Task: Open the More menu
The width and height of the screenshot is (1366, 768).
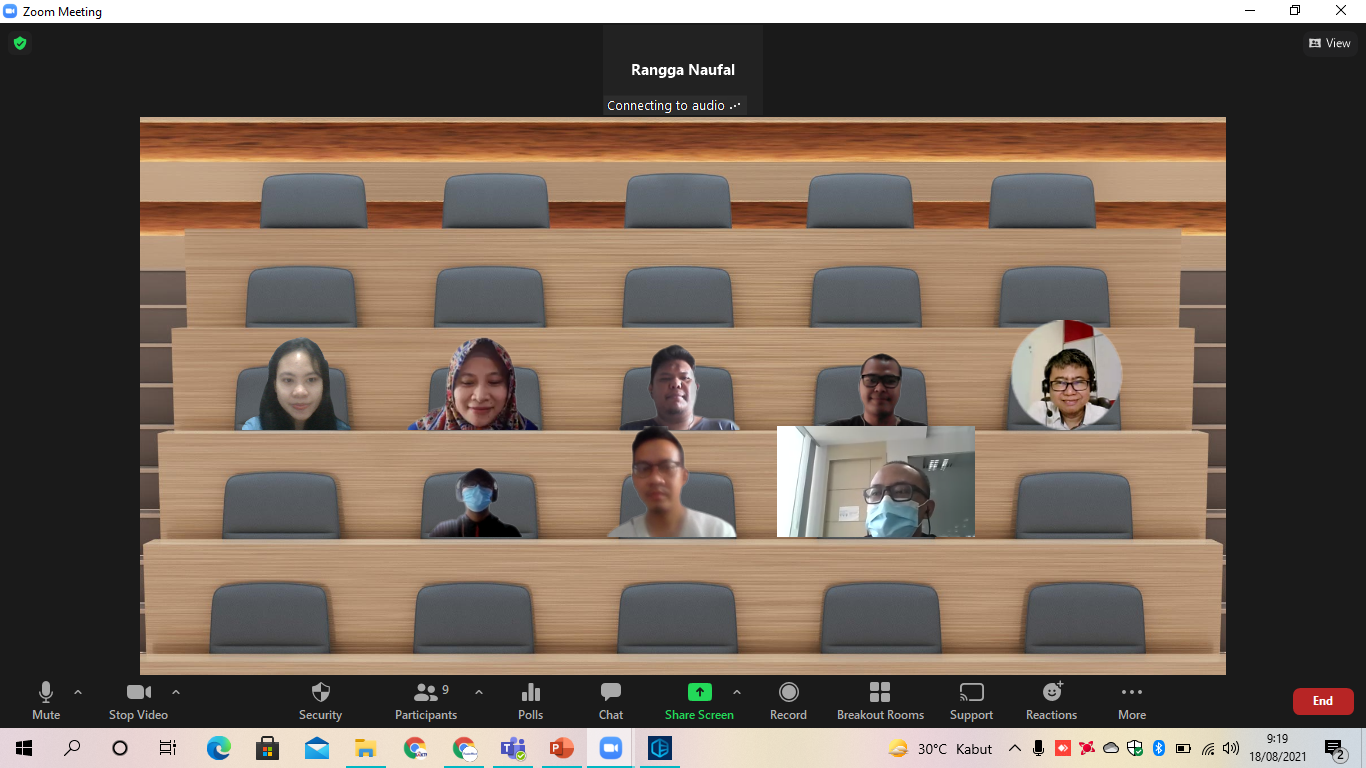Action: tap(1131, 700)
